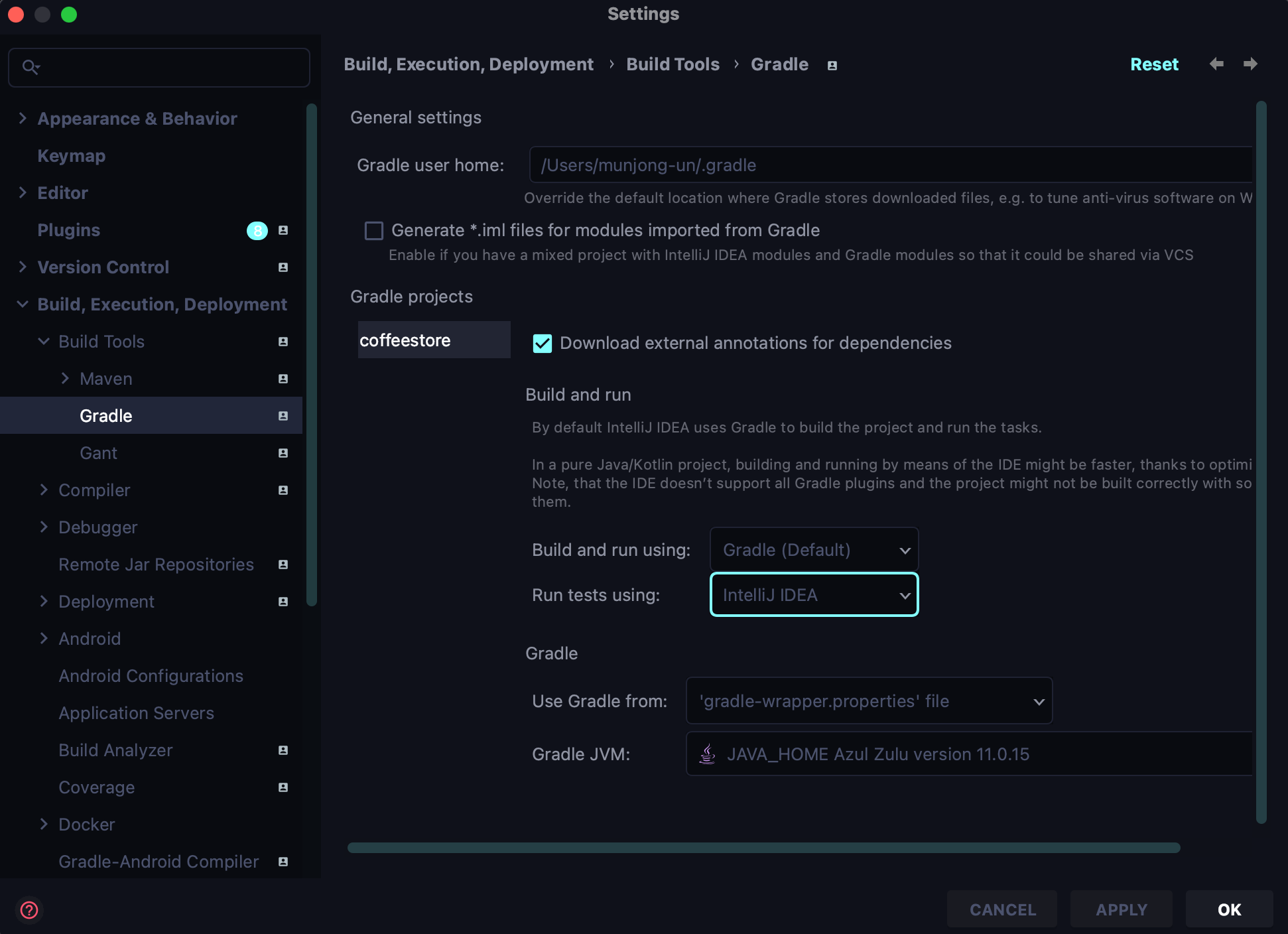1288x934 pixels.
Task: Click project settings icon next to Maven
Action: tap(283, 379)
